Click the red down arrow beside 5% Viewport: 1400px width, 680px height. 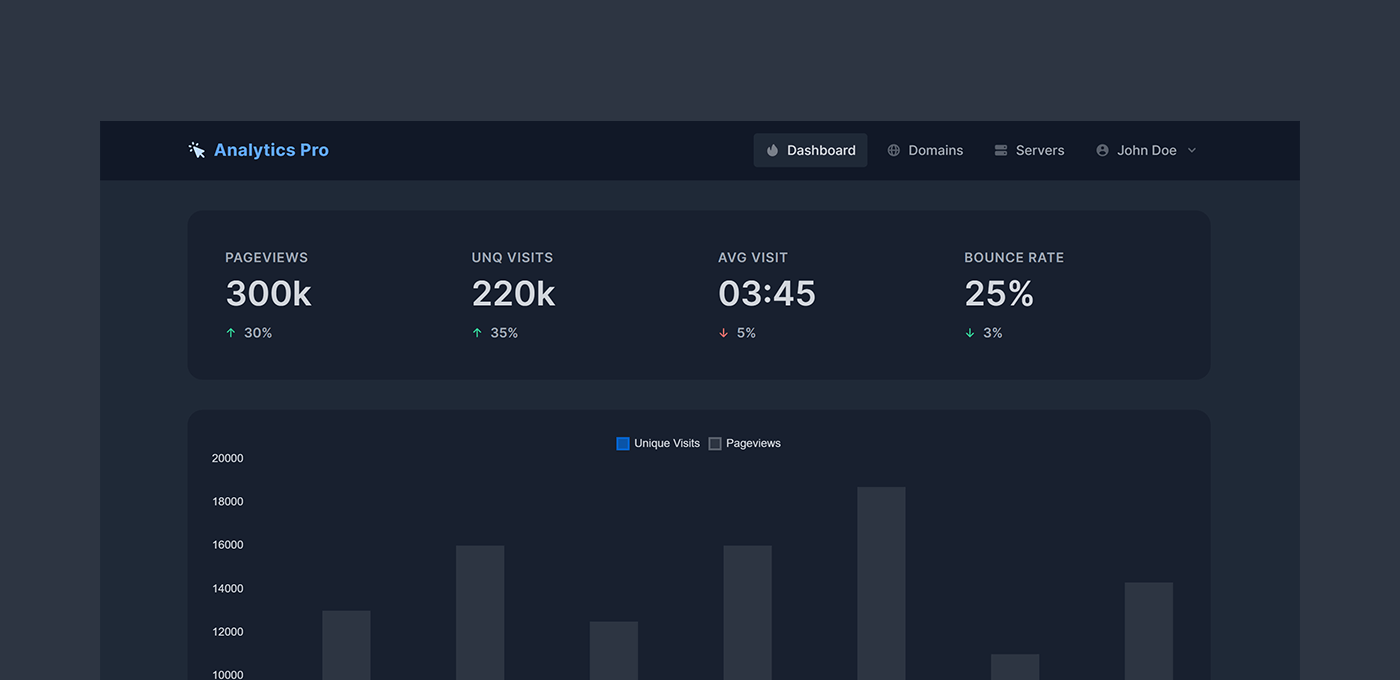[x=723, y=332]
